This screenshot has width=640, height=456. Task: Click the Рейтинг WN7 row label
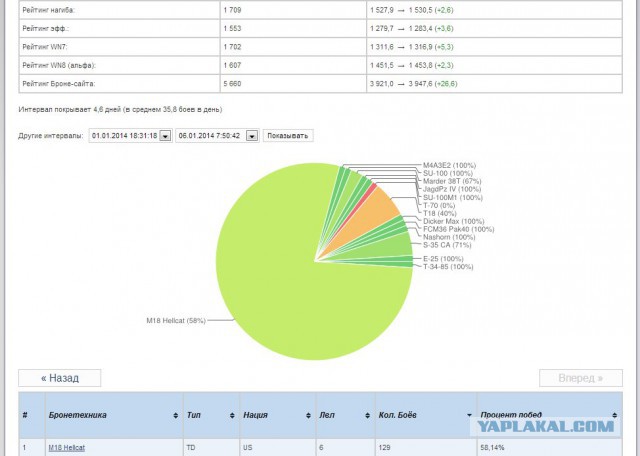click(45, 47)
